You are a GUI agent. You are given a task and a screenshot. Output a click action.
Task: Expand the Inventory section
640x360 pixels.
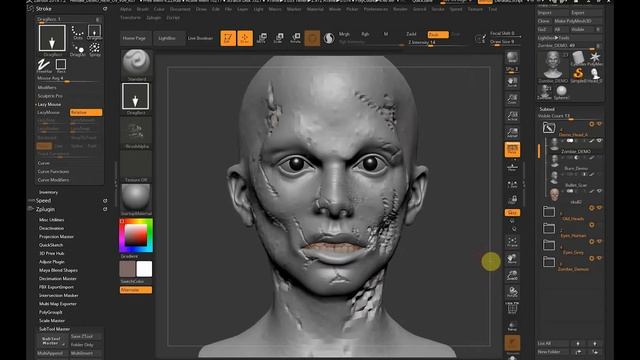pos(48,192)
